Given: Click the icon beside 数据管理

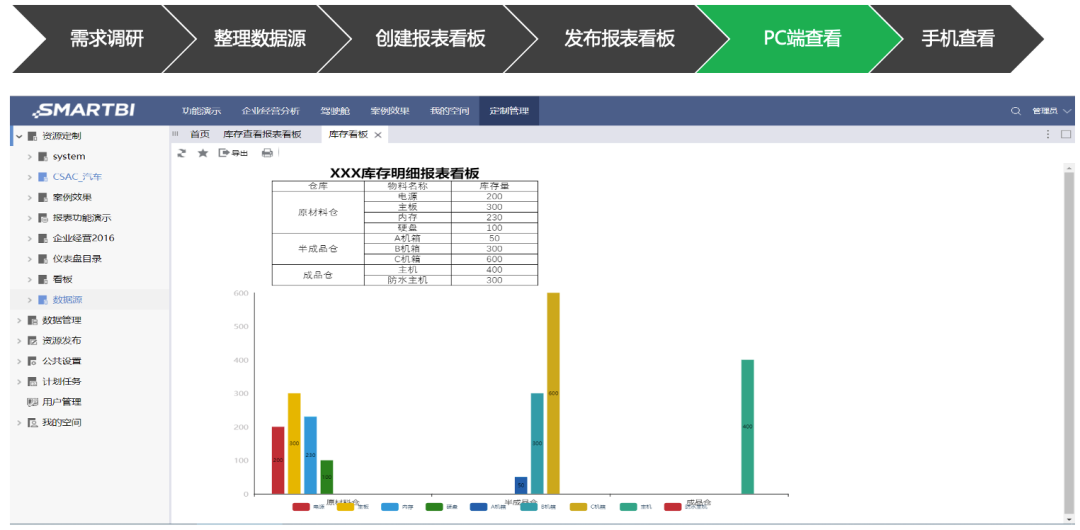Looking at the screenshot, I should tap(32, 320).
